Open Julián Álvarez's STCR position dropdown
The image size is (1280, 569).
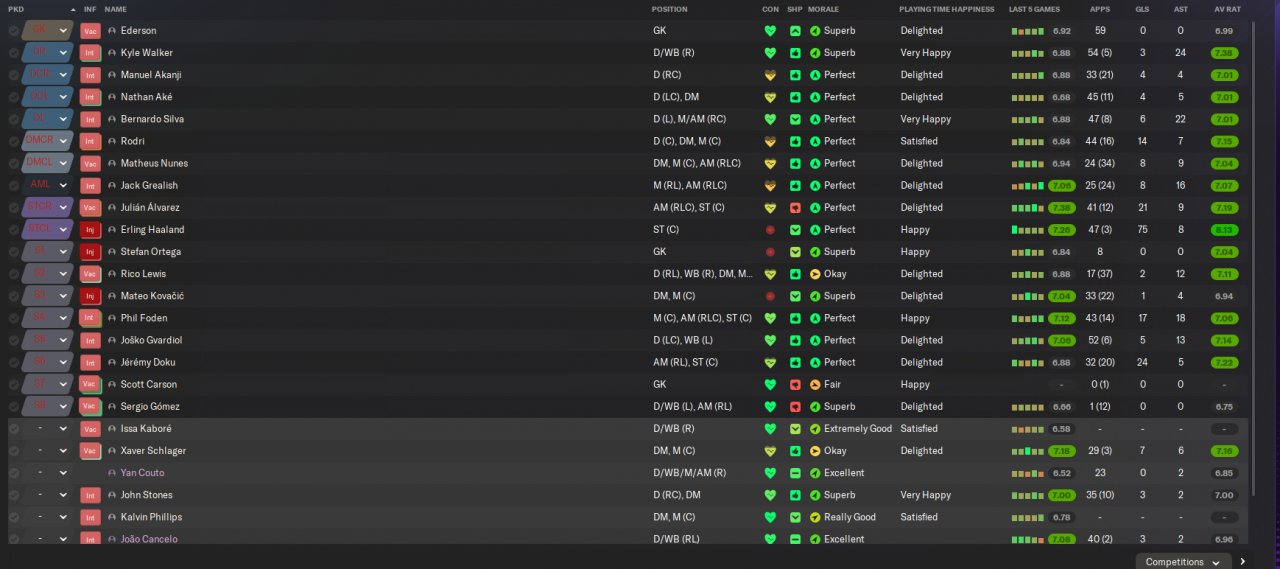pyautogui.click(x=48, y=208)
